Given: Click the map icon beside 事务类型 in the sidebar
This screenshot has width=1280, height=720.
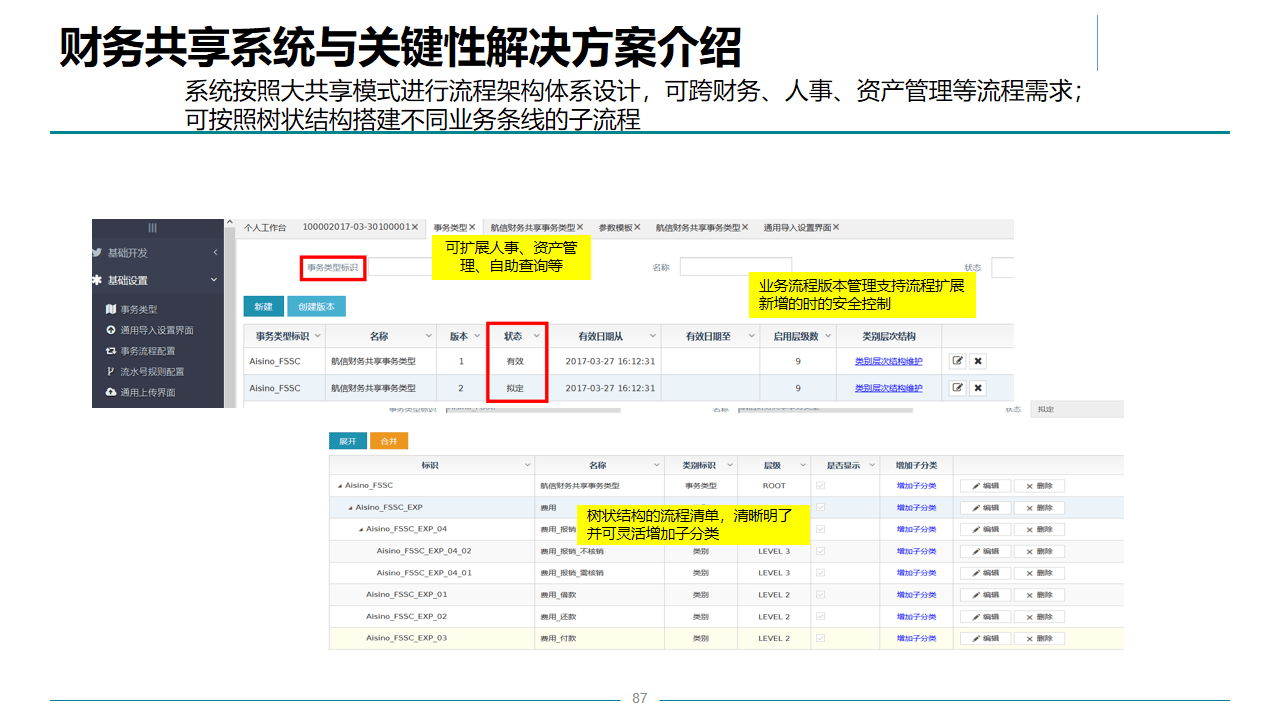Looking at the screenshot, I should point(111,309).
